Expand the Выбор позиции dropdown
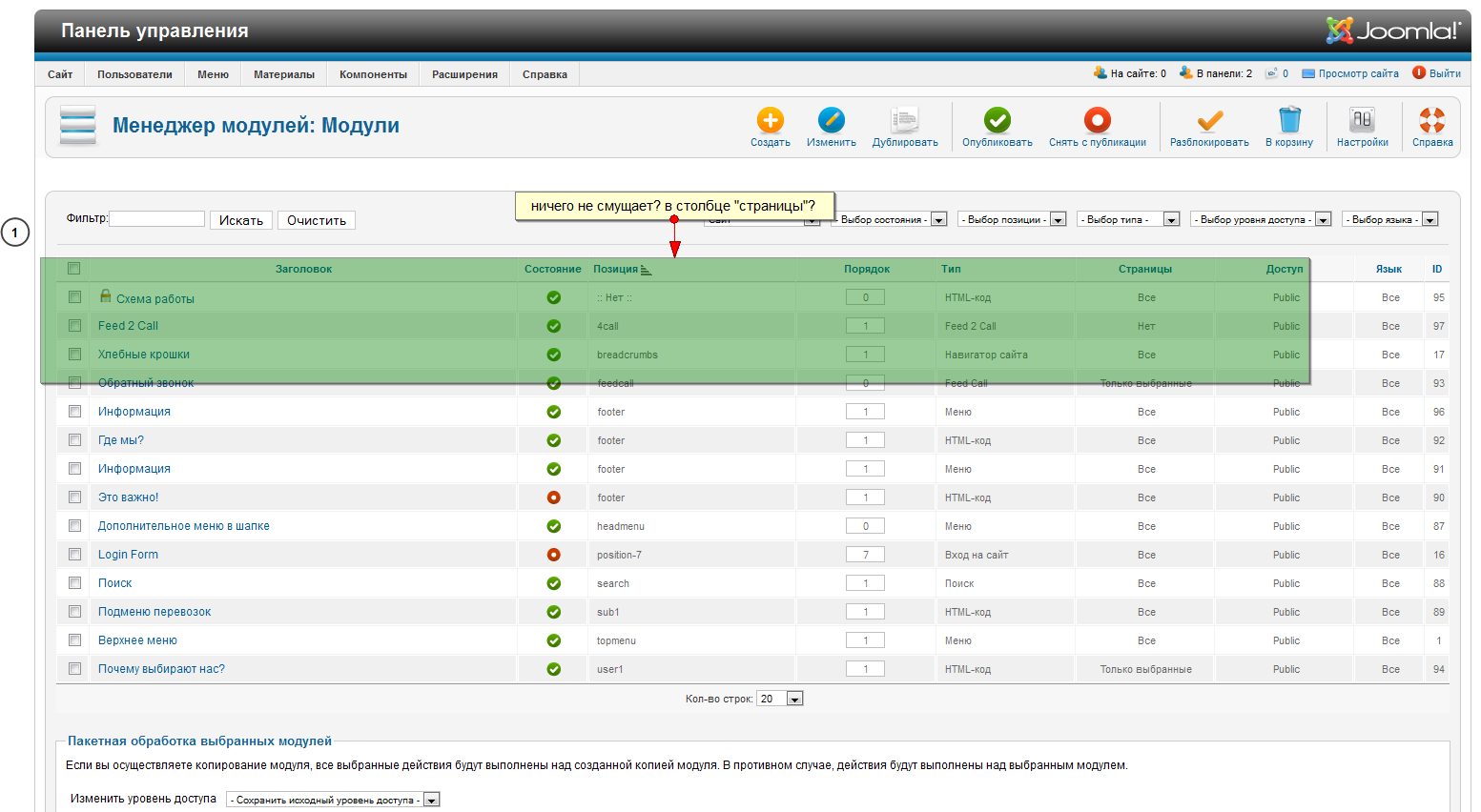This screenshot has height=812, width=1481. [x=1012, y=220]
